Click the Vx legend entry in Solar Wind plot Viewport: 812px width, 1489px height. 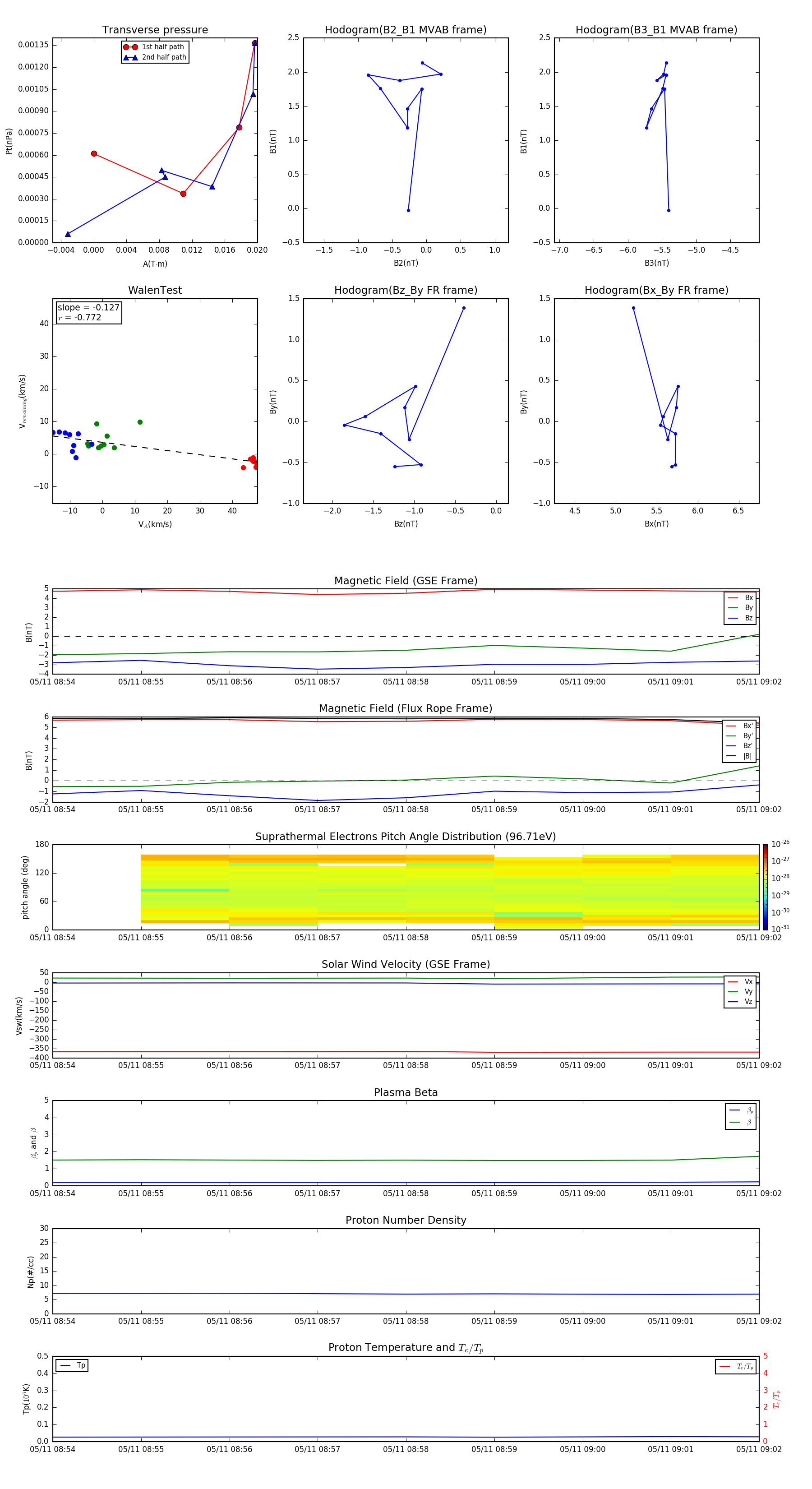pyautogui.click(x=740, y=981)
